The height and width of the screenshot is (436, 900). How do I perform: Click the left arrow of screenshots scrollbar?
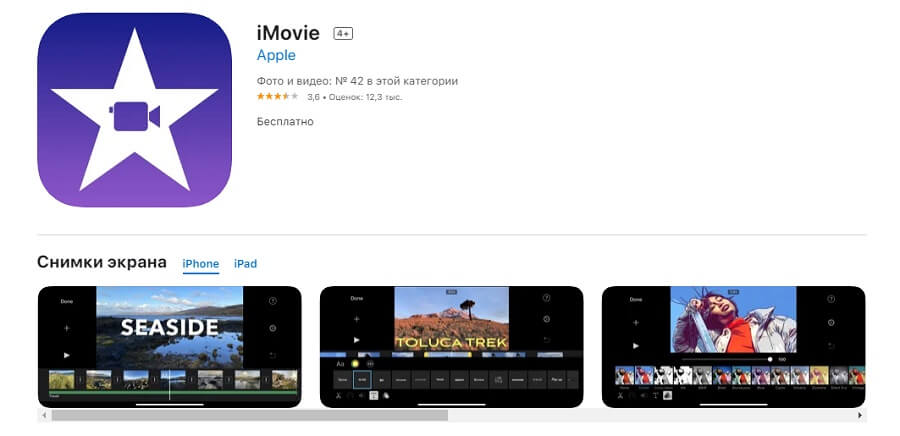[44, 415]
